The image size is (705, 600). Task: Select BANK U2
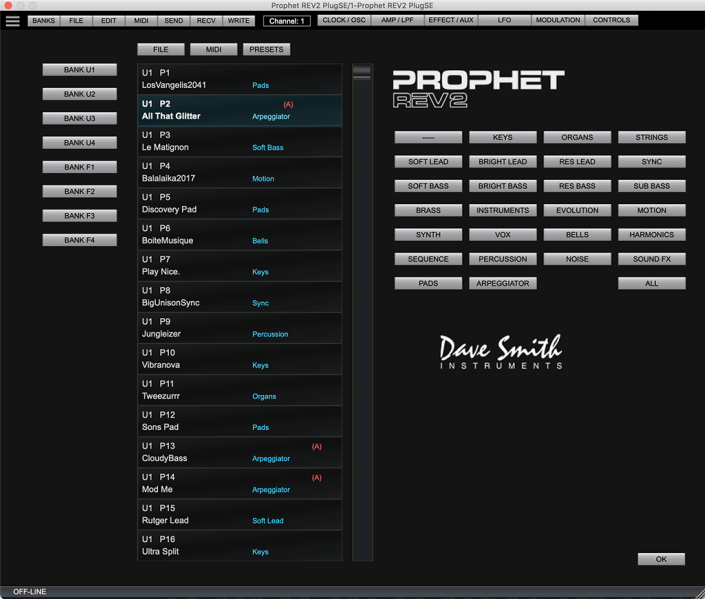point(80,94)
